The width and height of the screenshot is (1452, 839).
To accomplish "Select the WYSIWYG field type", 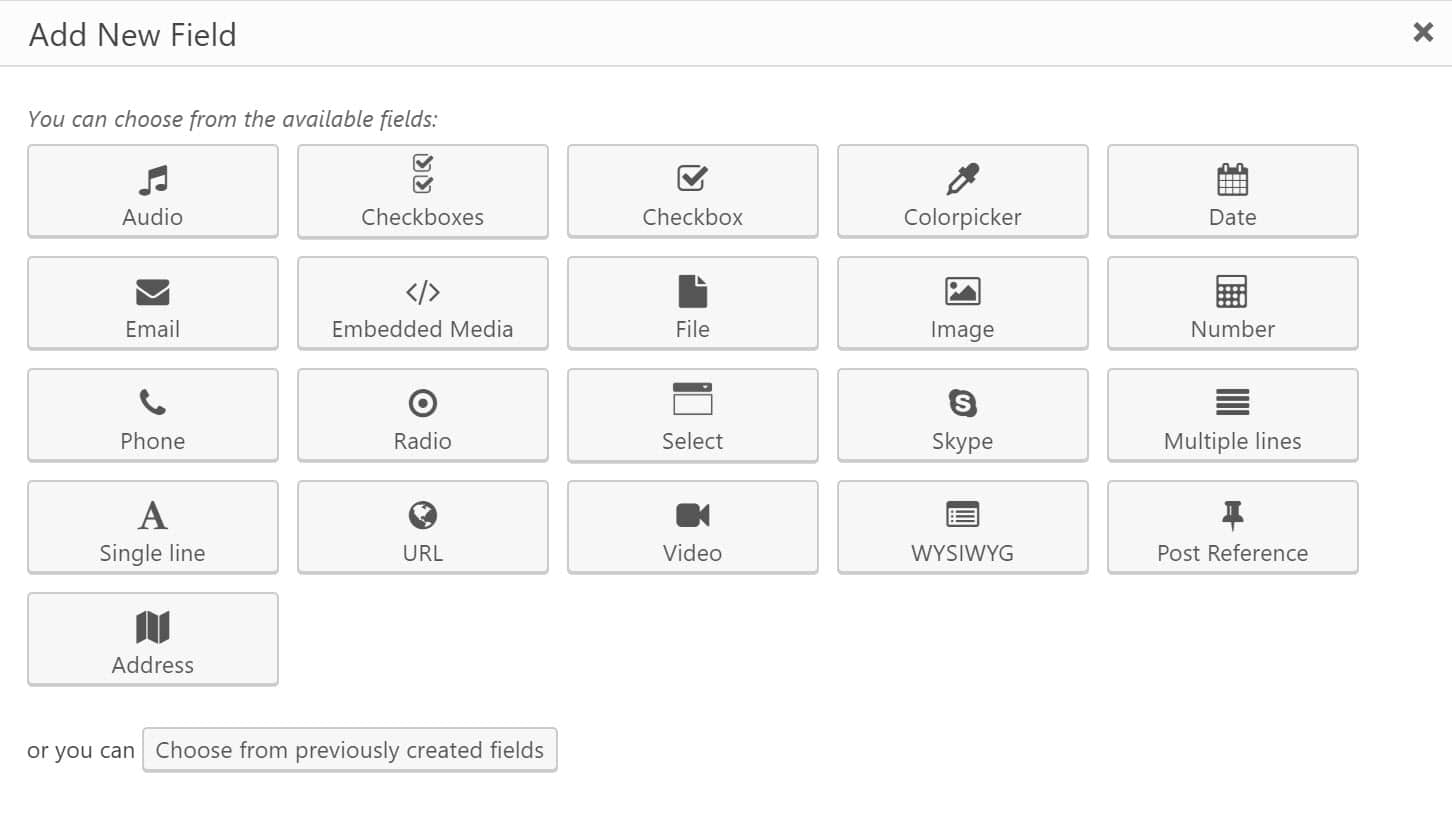I will (x=962, y=527).
